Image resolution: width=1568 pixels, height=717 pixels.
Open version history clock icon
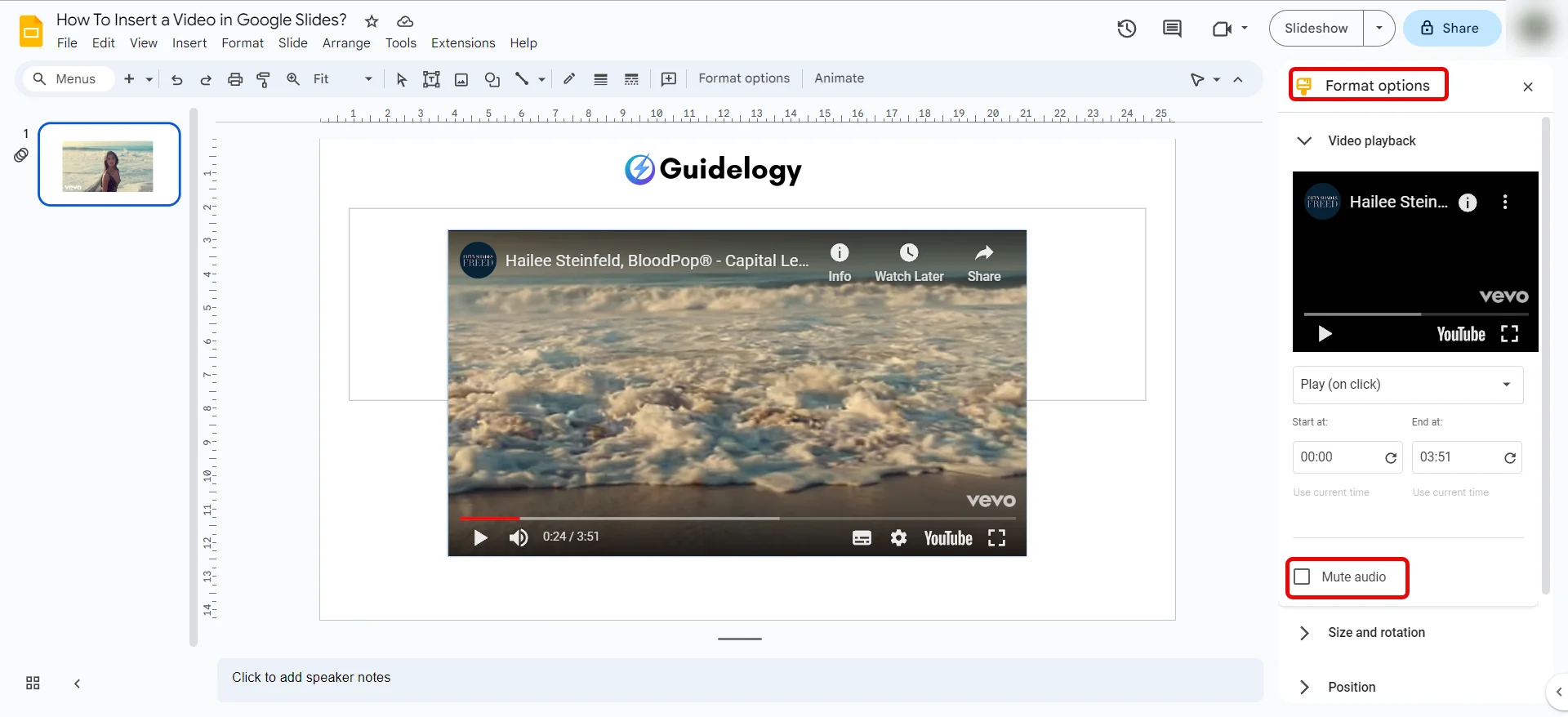(1127, 29)
